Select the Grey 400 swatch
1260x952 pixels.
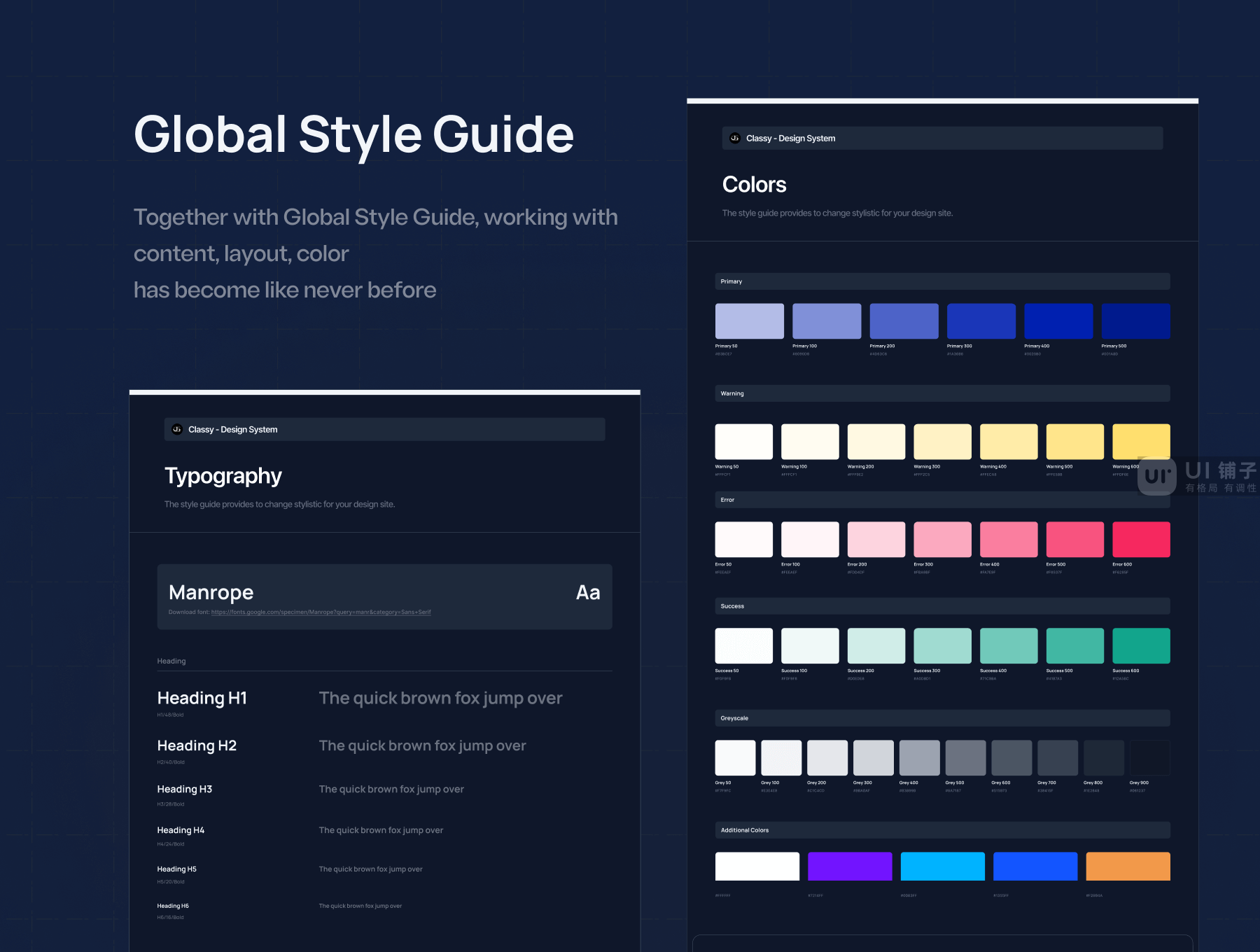920,758
